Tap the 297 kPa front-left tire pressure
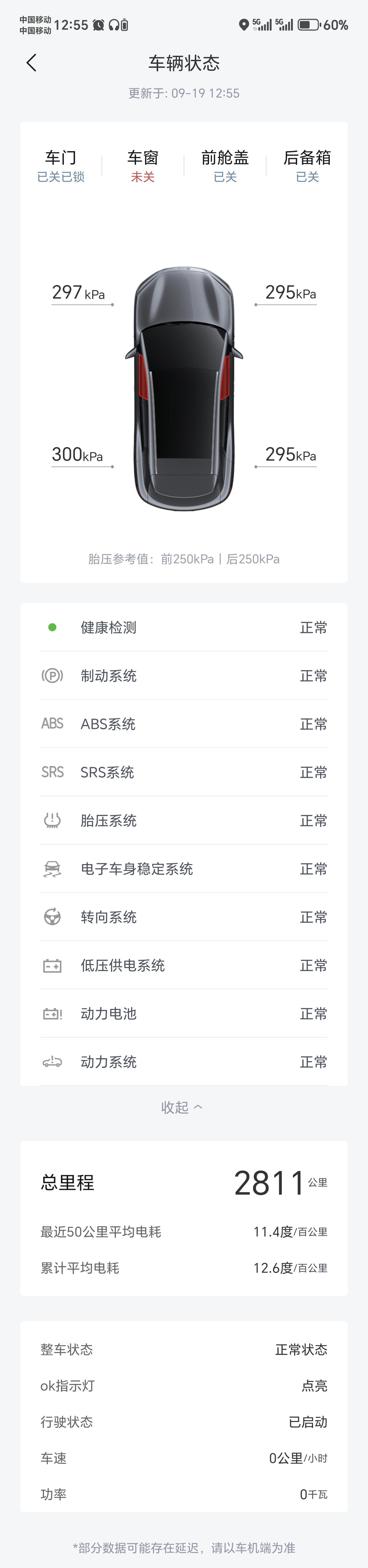The width and height of the screenshot is (368, 1568). click(x=78, y=293)
